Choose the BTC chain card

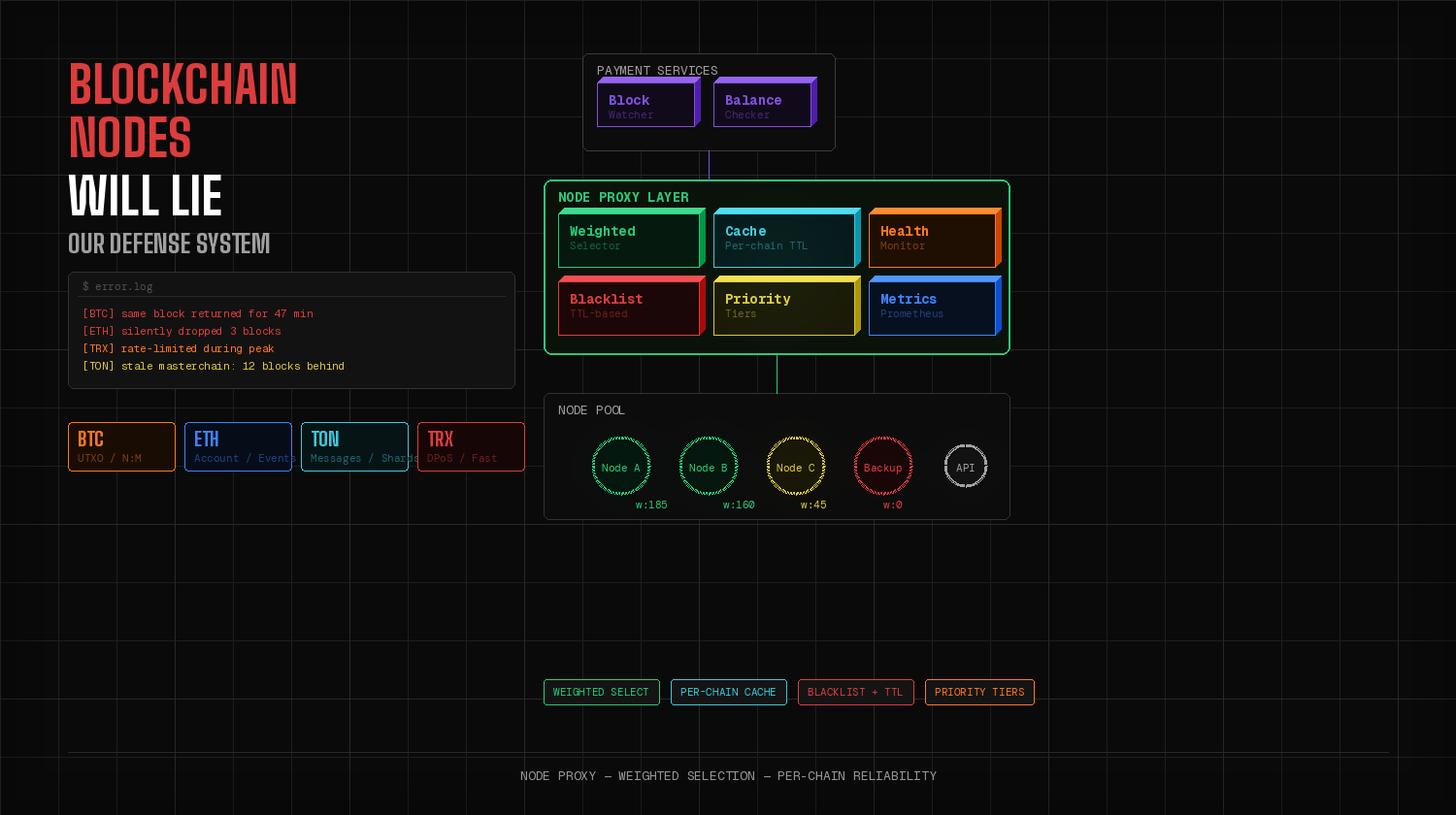click(121, 446)
